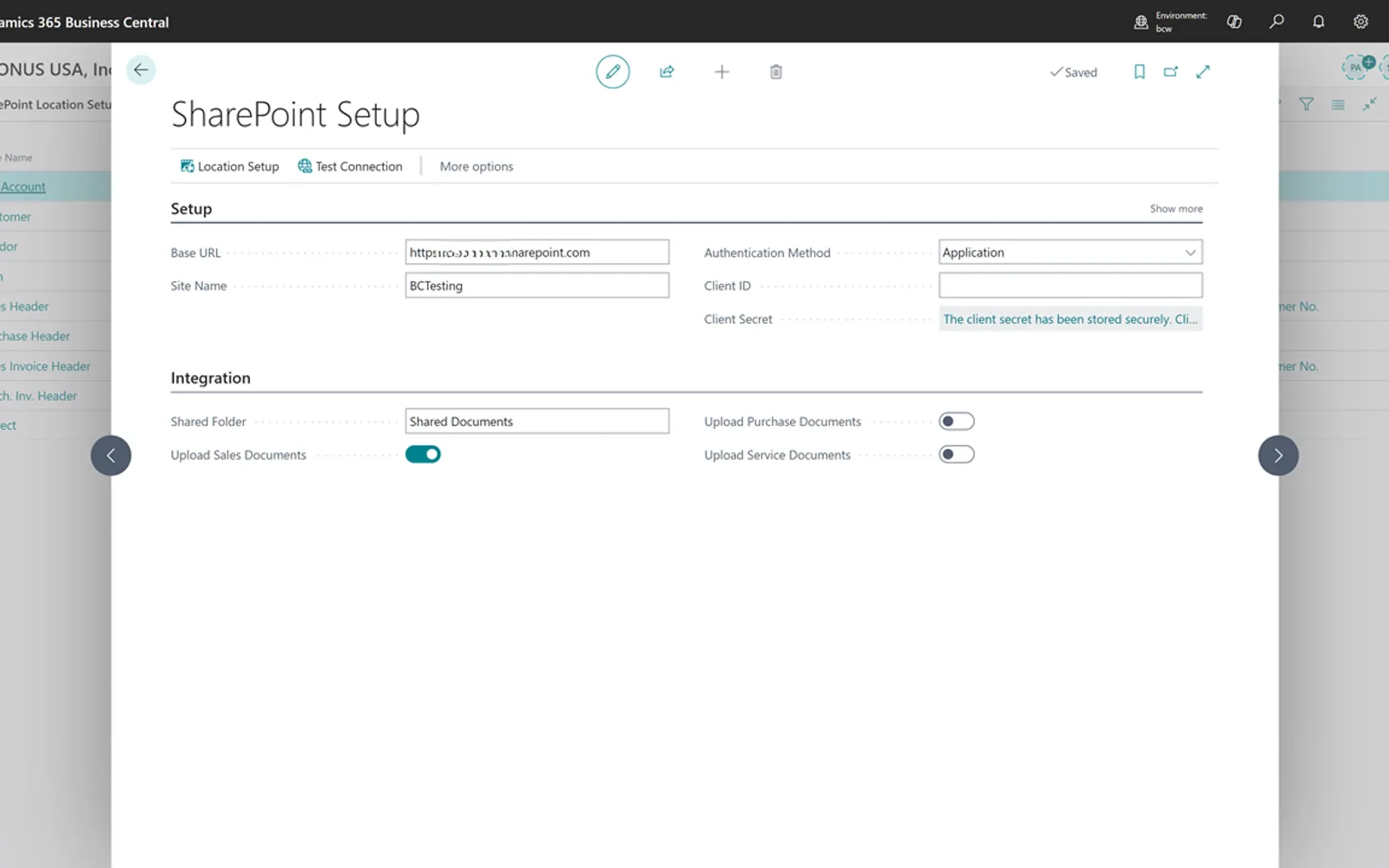Screen dimensions: 1389x868
Task: Click list view icon in background page
Action: pos(1338,104)
